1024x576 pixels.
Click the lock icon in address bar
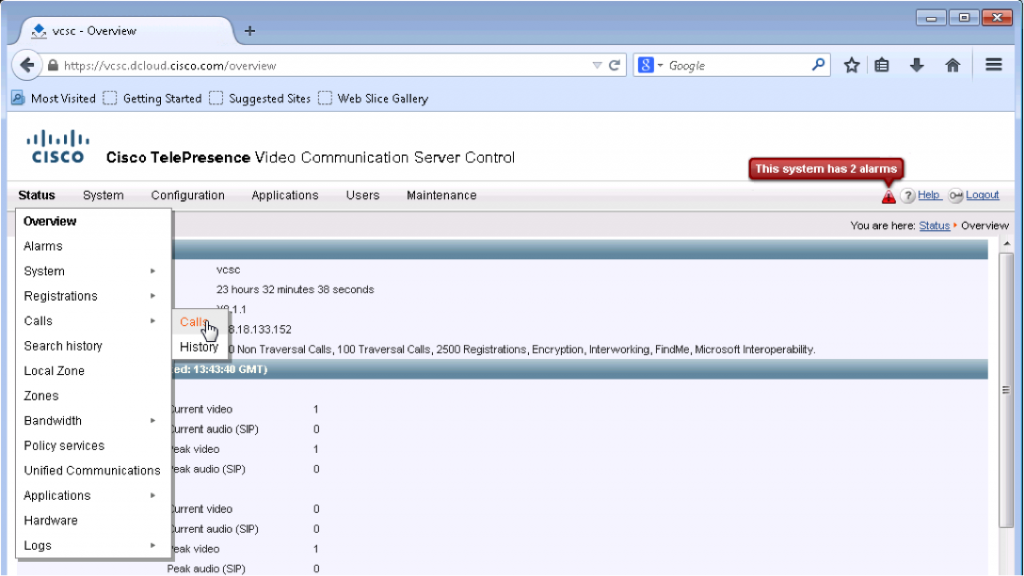pyautogui.click(x=53, y=65)
